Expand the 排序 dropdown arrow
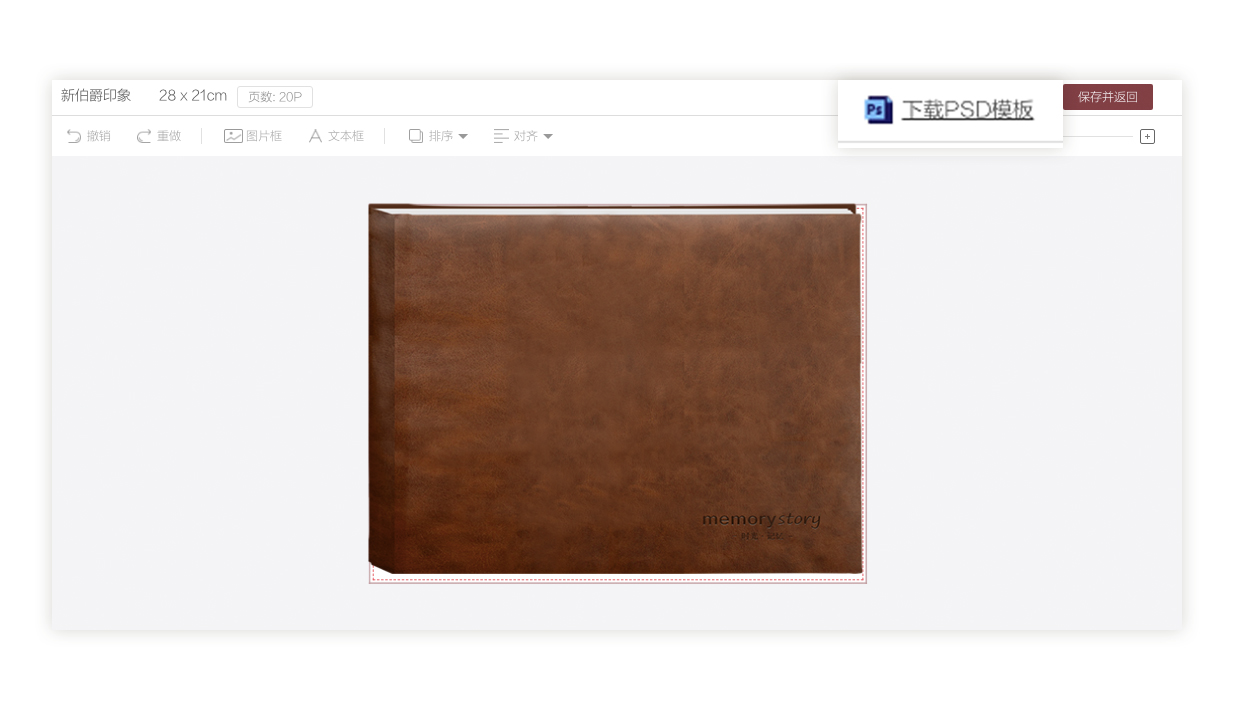 (463, 137)
